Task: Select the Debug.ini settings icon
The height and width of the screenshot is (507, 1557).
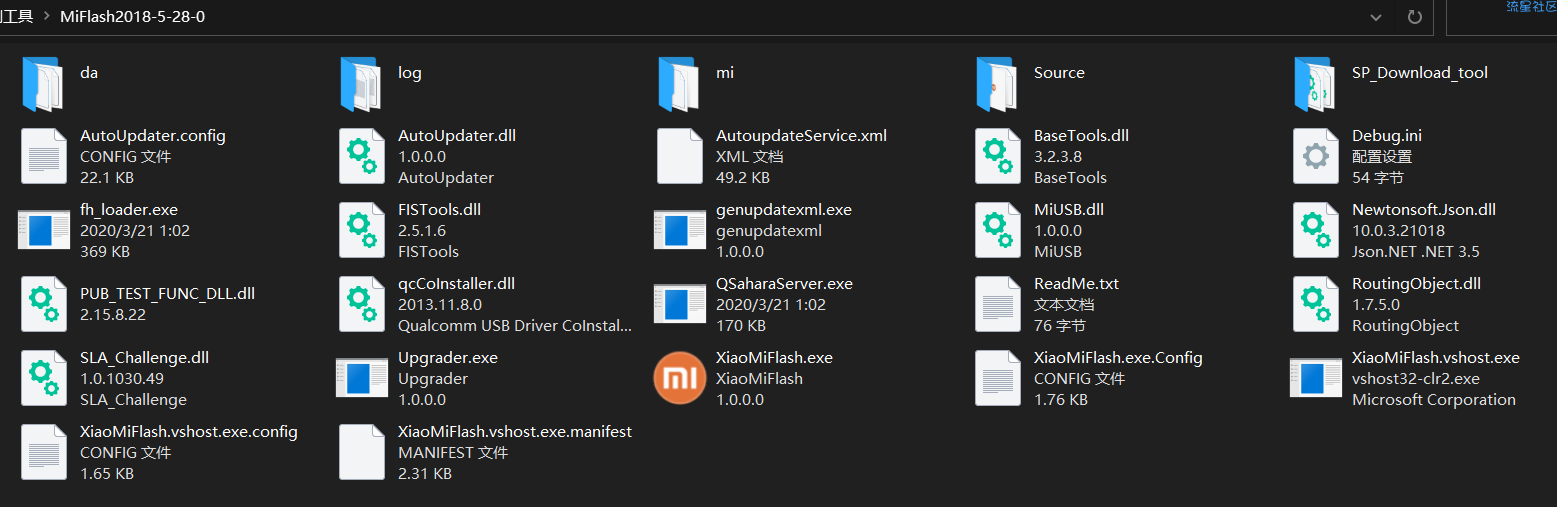Action: tap(1315, 156)
